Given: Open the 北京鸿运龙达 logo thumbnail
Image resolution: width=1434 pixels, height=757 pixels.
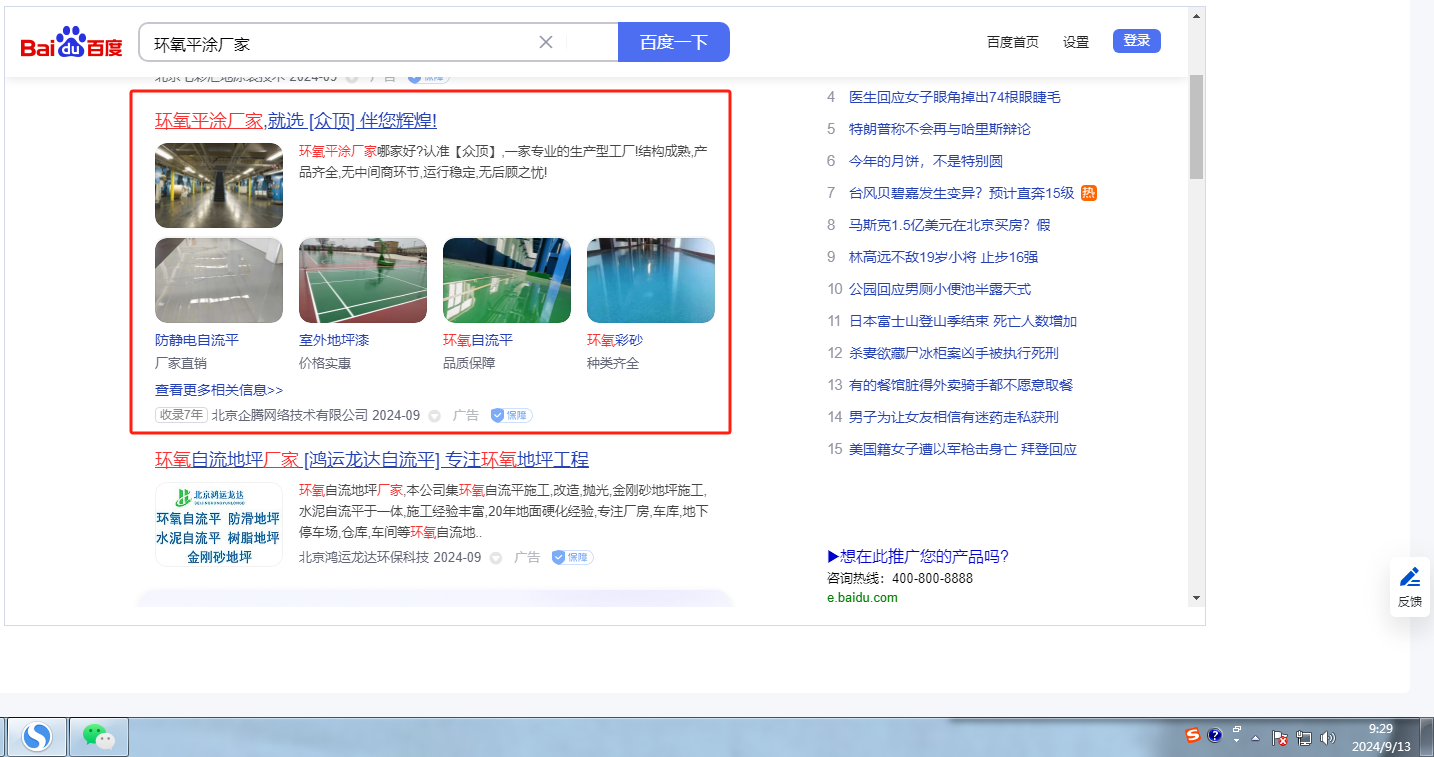Looking at the screenshot, I should click(219, 525).
